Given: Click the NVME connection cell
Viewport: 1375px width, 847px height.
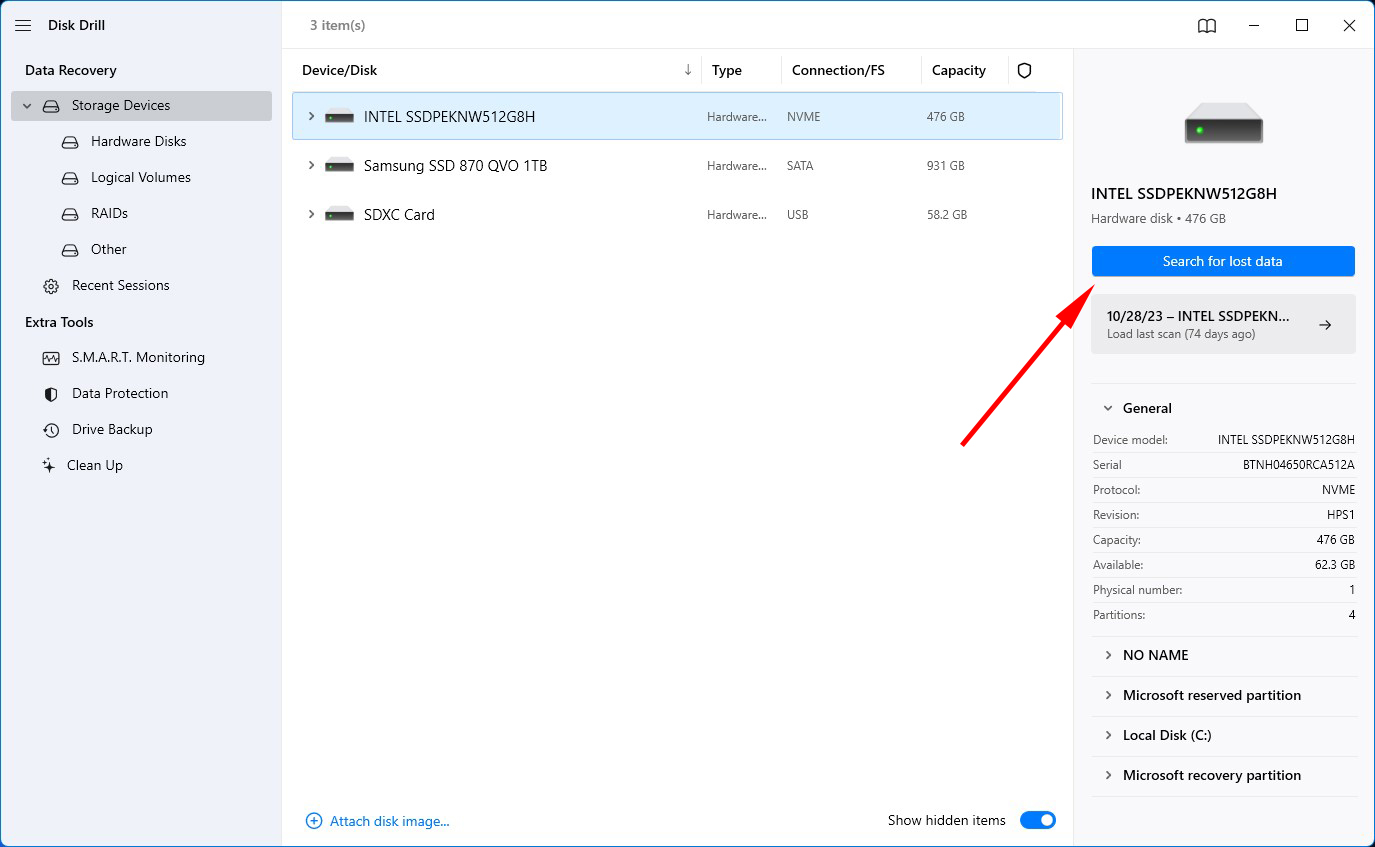Looking at the screenshot, I should (804, 117).
